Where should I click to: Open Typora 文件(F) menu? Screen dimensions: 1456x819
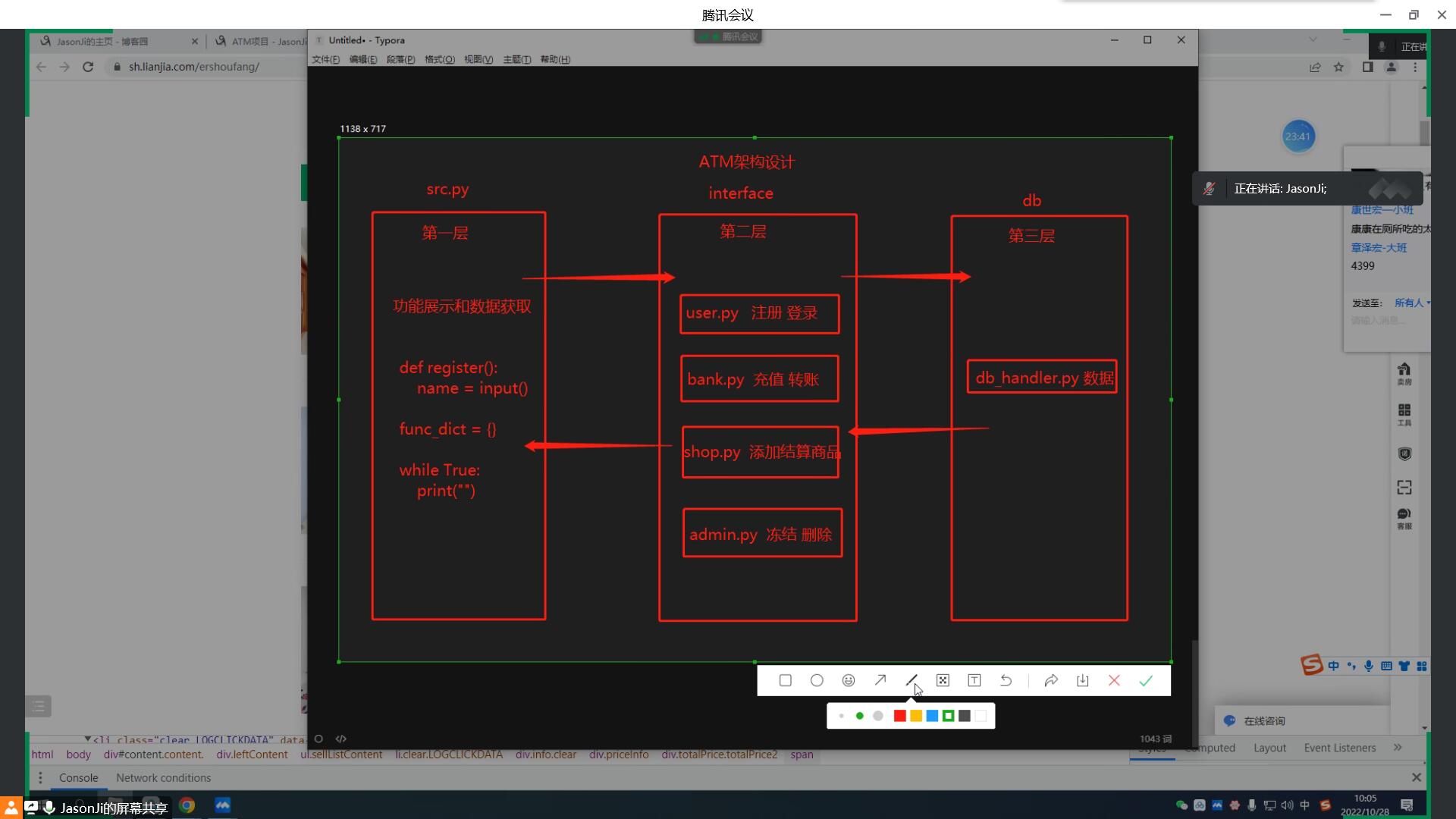326,59
